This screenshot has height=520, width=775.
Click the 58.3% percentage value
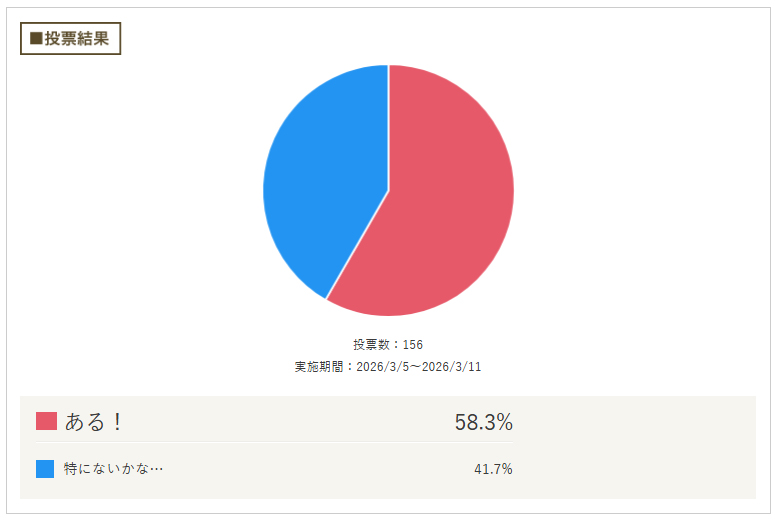point(483,422)
